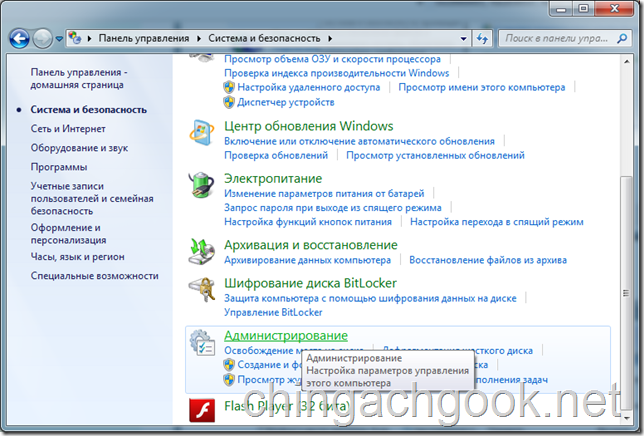Maximize the Control Panel window

(x=584, y=9)
